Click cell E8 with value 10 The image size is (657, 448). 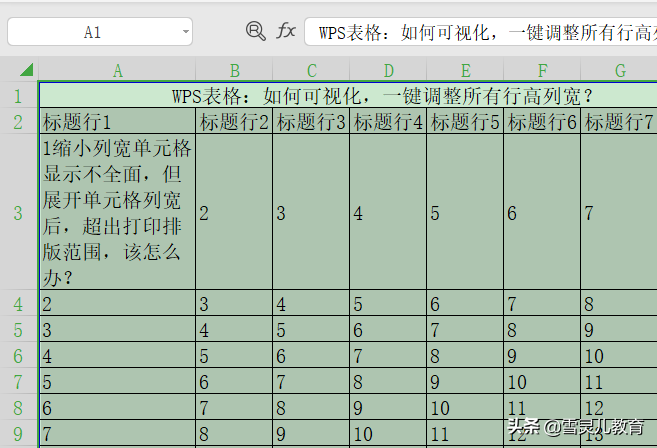(465, 407)
